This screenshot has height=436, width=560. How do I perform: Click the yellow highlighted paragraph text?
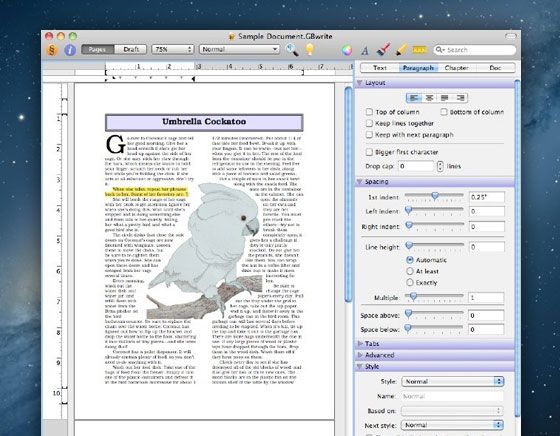click(146, 192)
